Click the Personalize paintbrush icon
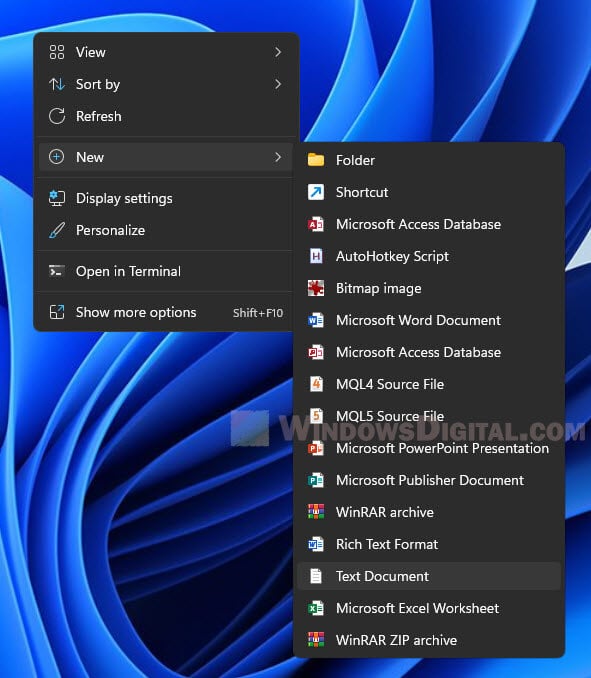The width and height of the screenshot is (591, 678). tap(57, 230)
